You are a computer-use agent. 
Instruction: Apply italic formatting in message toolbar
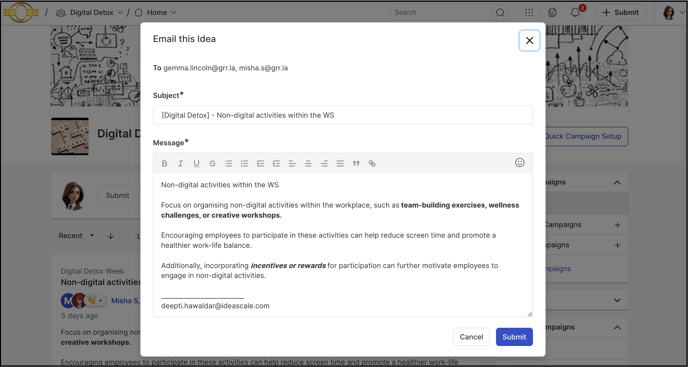click(x=180, y=163)
